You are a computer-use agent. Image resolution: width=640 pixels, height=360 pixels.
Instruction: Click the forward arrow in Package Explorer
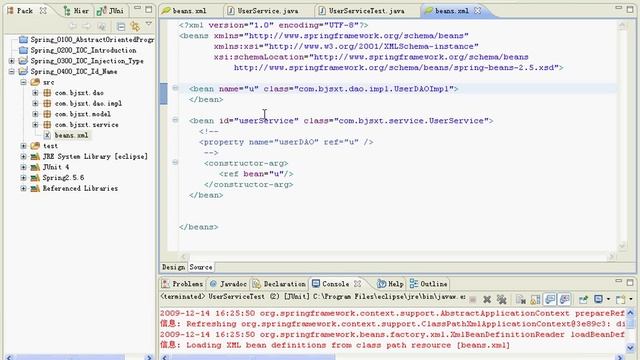coord(87,27)
